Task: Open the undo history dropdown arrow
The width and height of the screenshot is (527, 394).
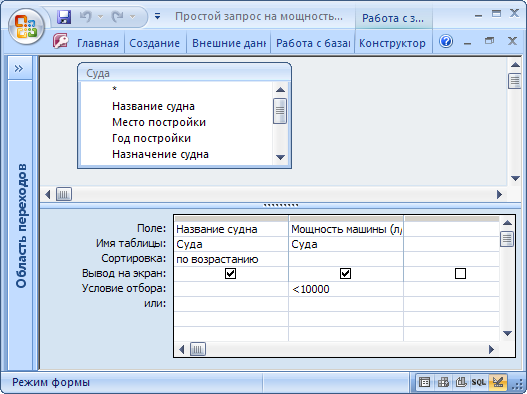Action: coord(100,16)
